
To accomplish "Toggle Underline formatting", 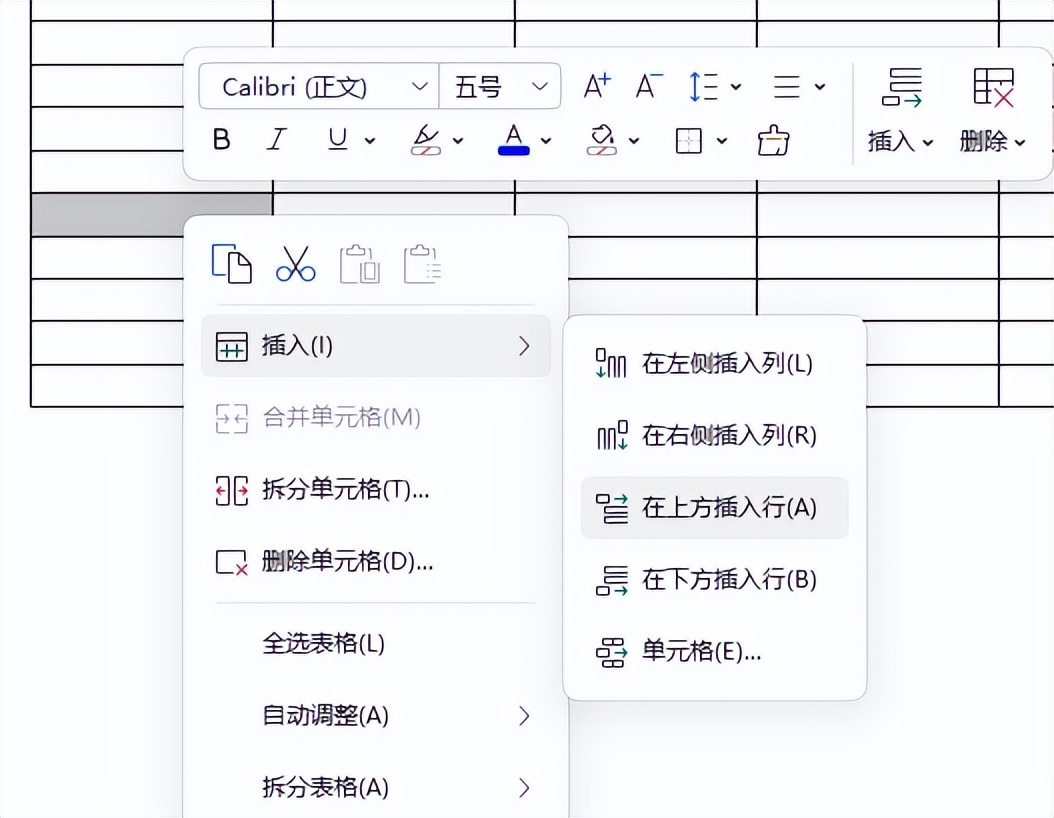I will click(x=338, y=140).
